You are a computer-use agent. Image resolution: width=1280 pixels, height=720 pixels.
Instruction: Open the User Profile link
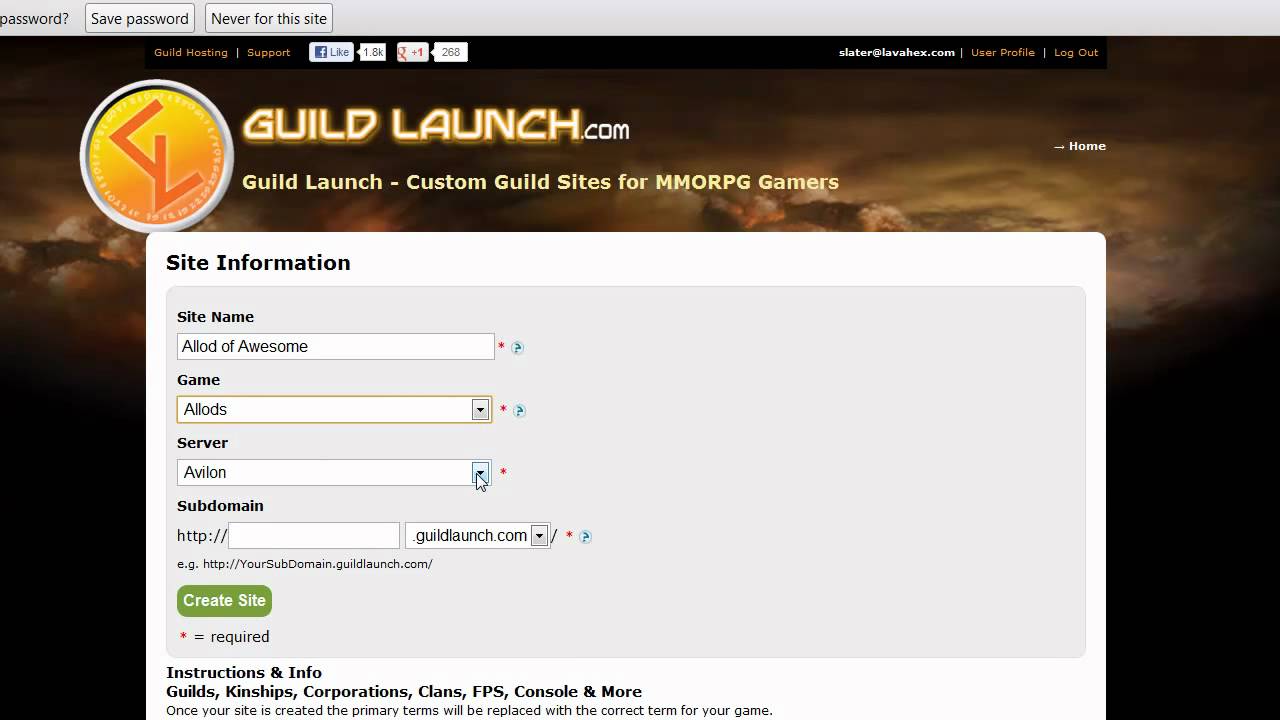click(x=1003, y=52)
